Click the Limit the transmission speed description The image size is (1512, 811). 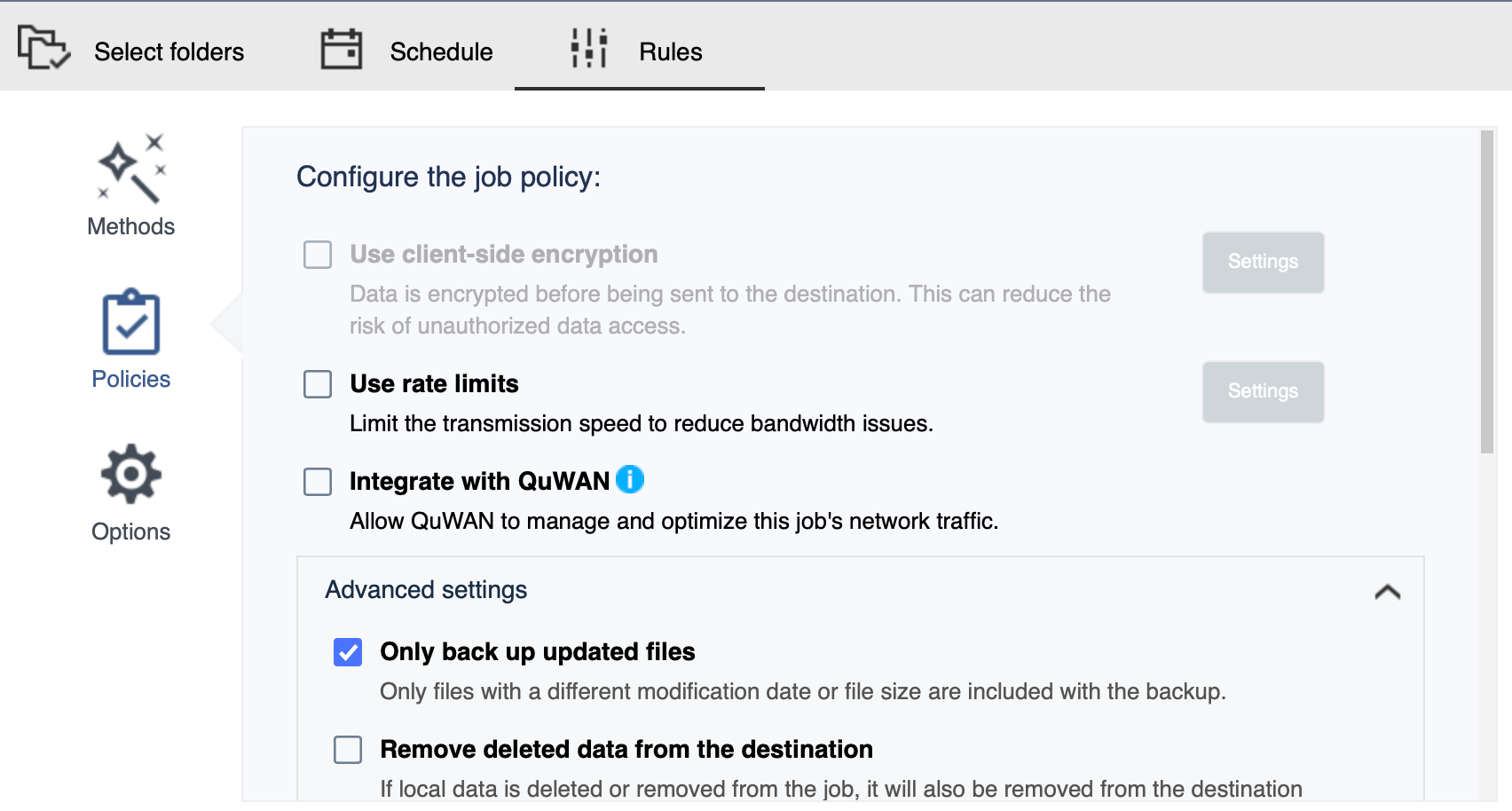(x=642, y=423)
